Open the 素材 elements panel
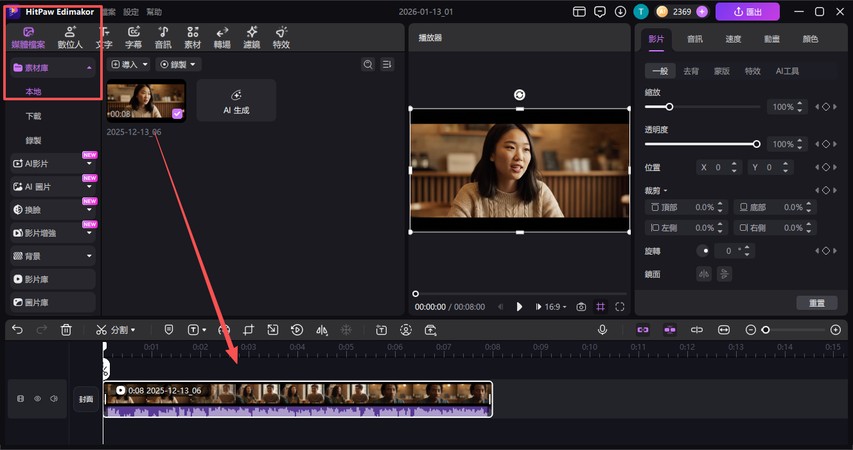The width and height of the screenshot is (853, 450). coord(192,38)
